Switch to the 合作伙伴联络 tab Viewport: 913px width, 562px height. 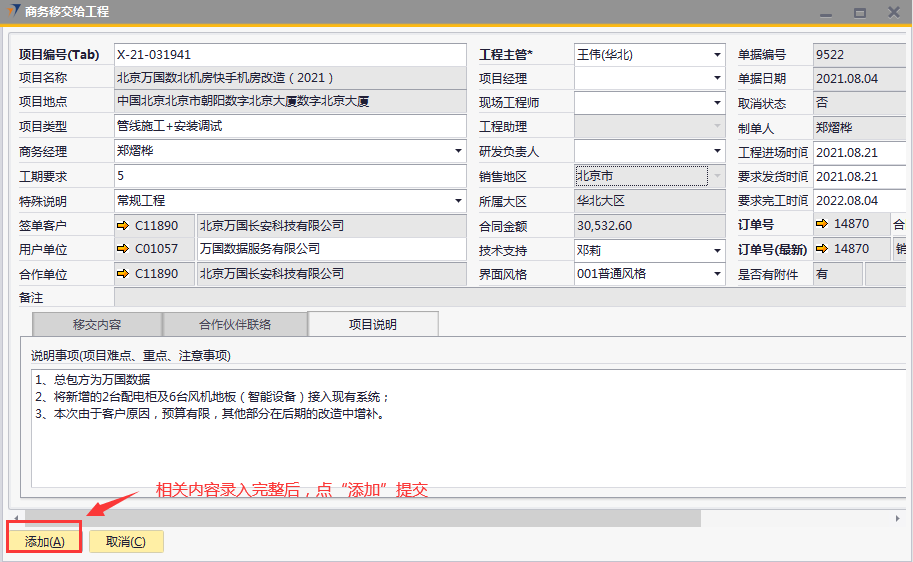pyautogui.click(x=235, y=324)
